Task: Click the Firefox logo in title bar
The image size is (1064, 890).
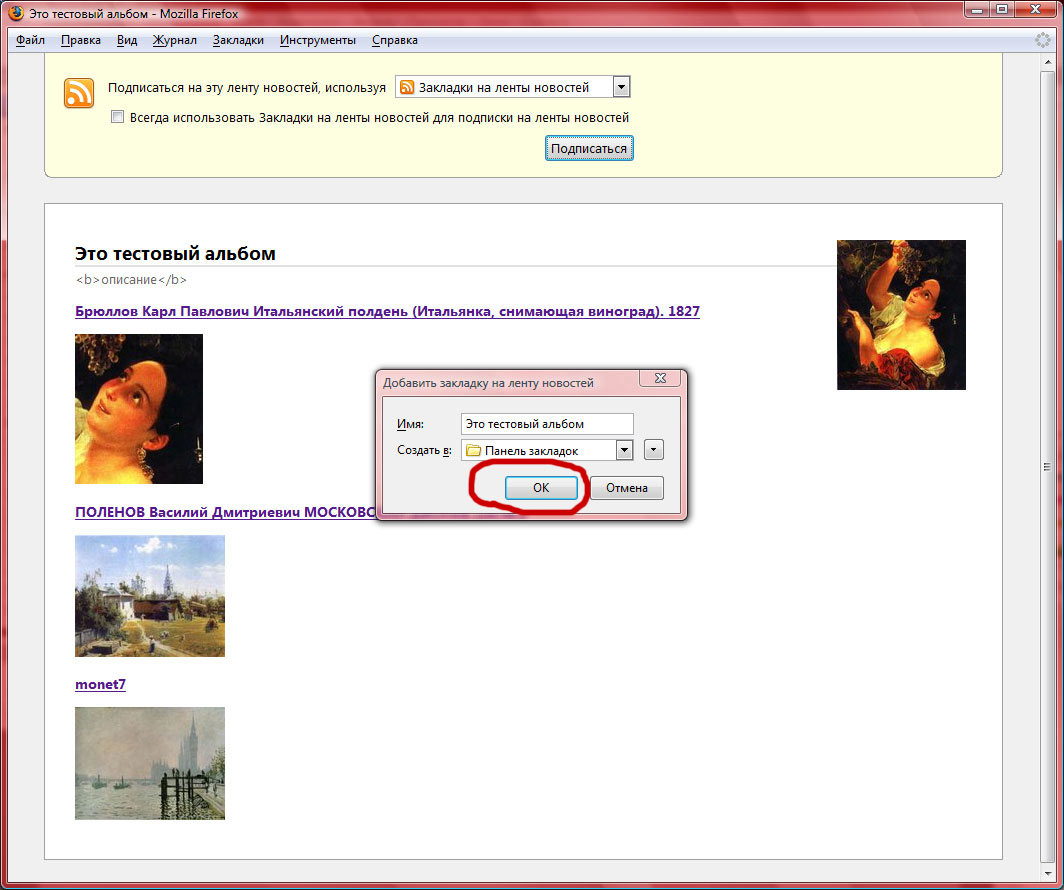Action: pyautogui.click(x=16, y=13)
